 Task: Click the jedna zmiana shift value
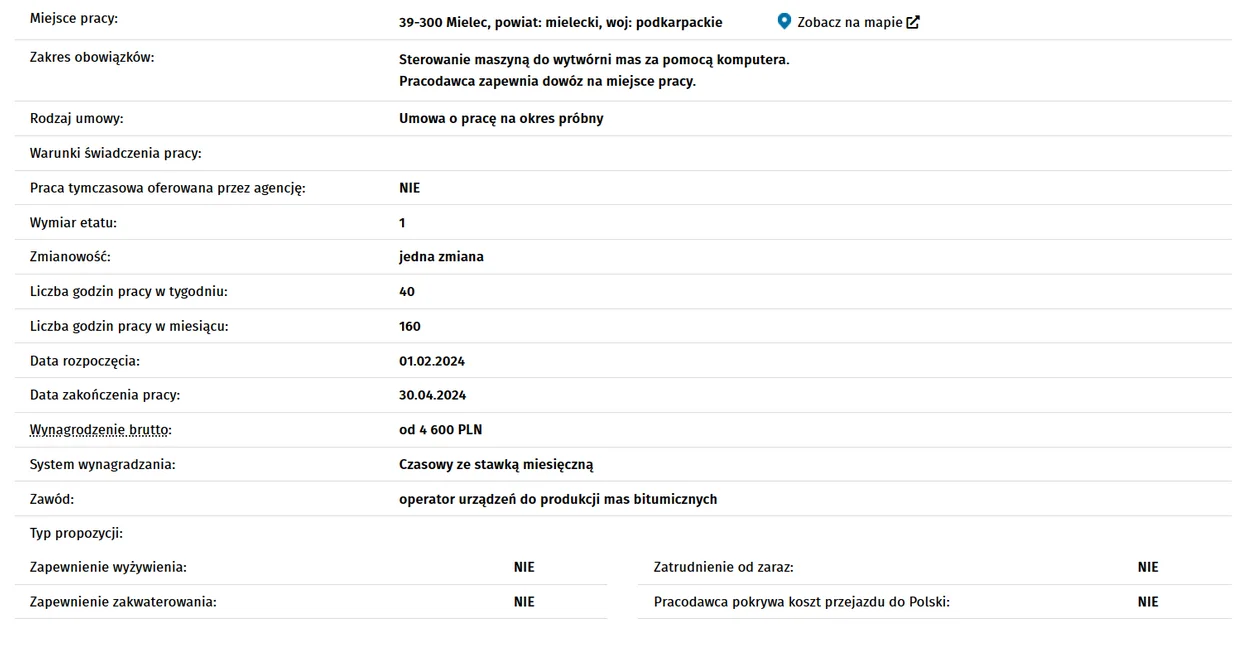tap(441, 257)
